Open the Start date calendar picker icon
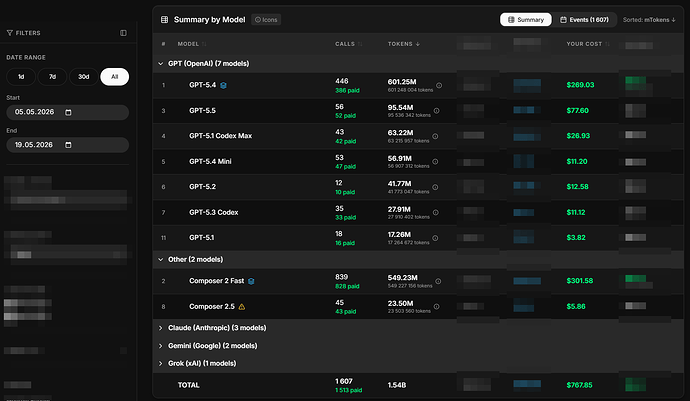The image size is (690, 401). [68, 112]
